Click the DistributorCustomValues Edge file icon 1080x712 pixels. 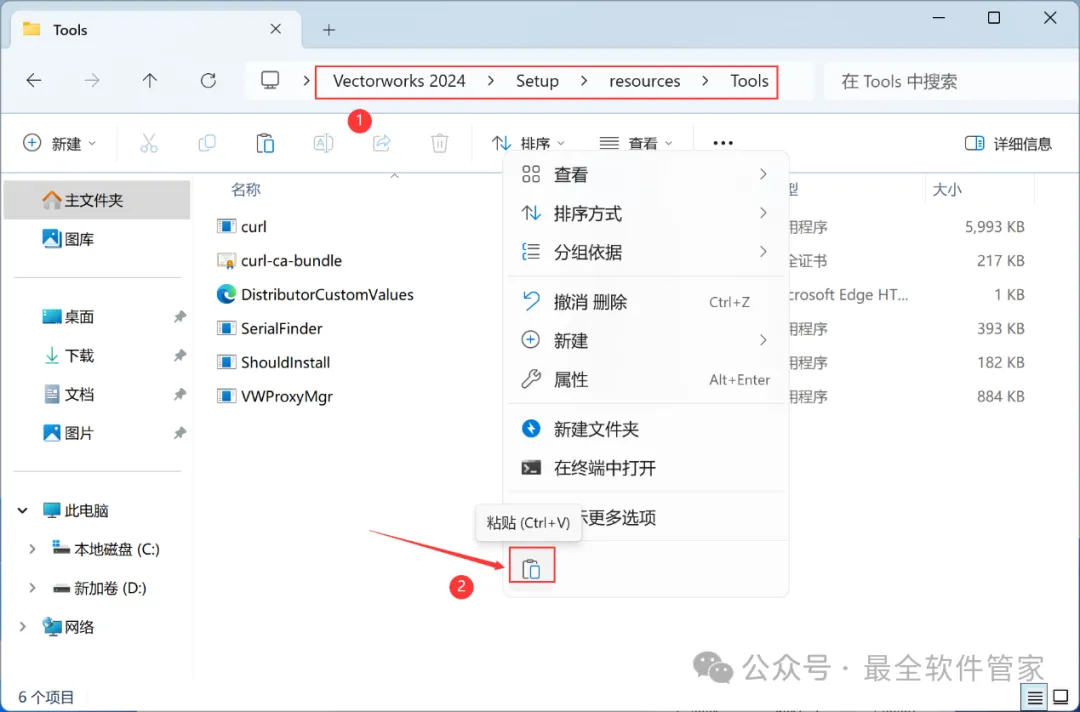pyautogui.click(x=226, y=295)
